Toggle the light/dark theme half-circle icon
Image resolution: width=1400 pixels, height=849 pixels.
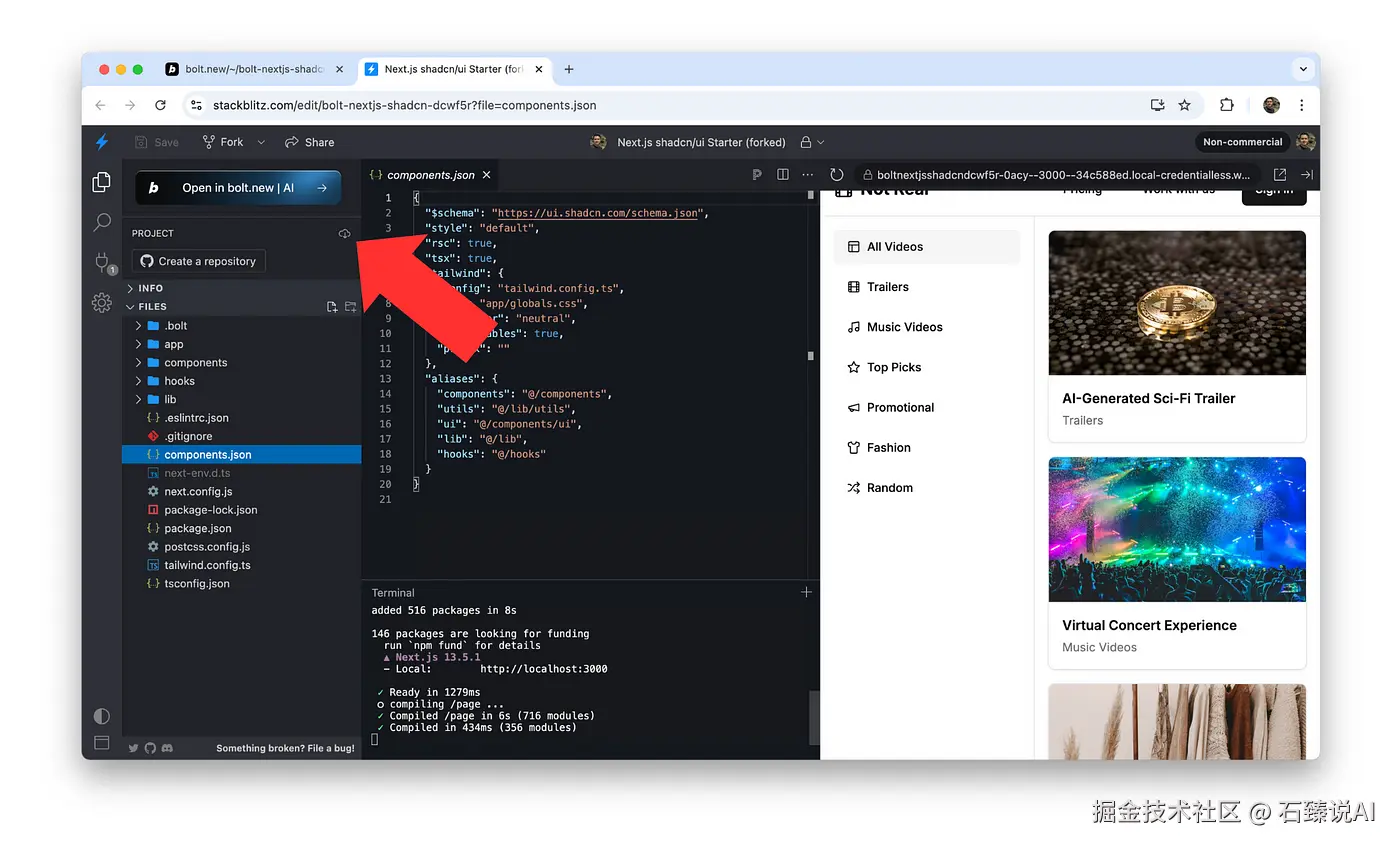tap(101, 716)
